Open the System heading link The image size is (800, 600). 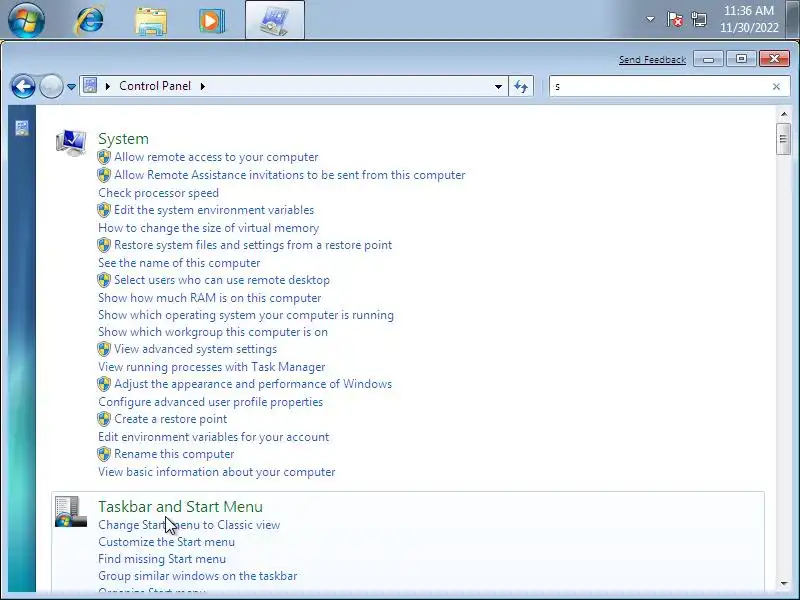point(123,138)
